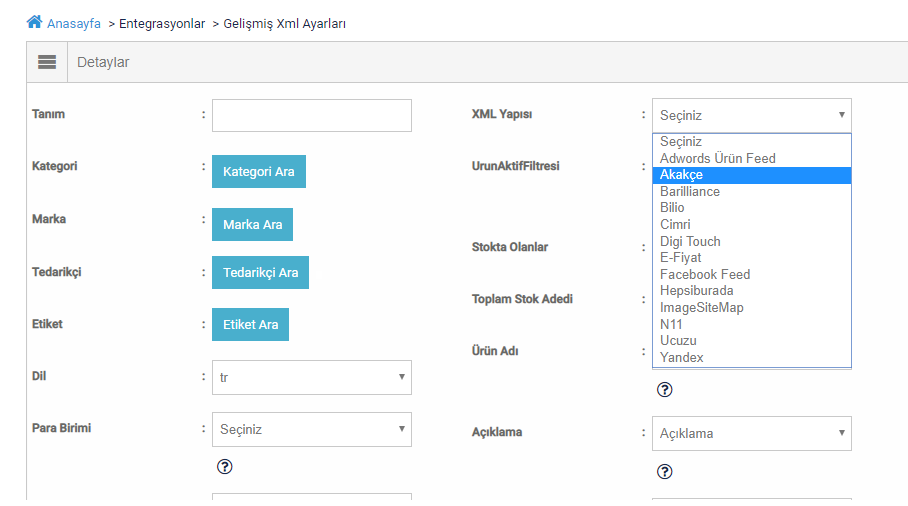Viewport: 908px width, 506px height.
Task: Open the XML Yapısı dropdown
Action: 752,115
